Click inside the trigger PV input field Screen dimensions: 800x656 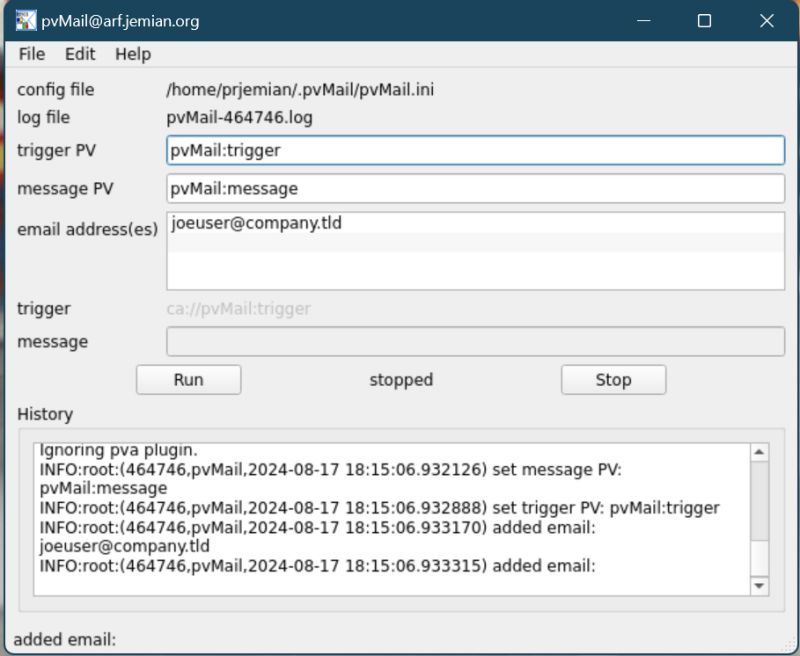pyautogui.click(x=400, y=150)
